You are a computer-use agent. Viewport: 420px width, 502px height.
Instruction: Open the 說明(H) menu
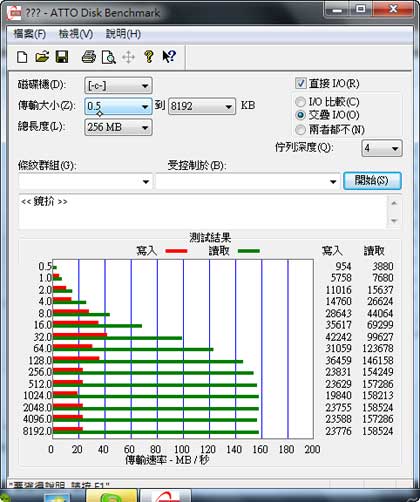click(123, 34)
